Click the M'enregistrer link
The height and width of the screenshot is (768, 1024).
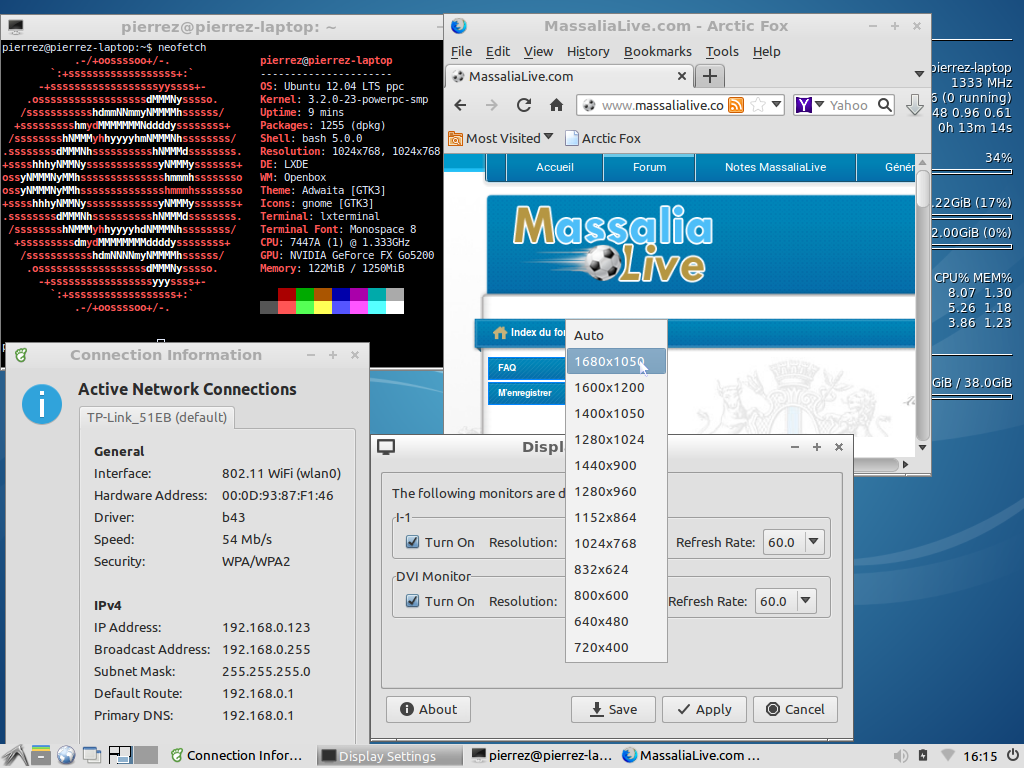[526, 393]
